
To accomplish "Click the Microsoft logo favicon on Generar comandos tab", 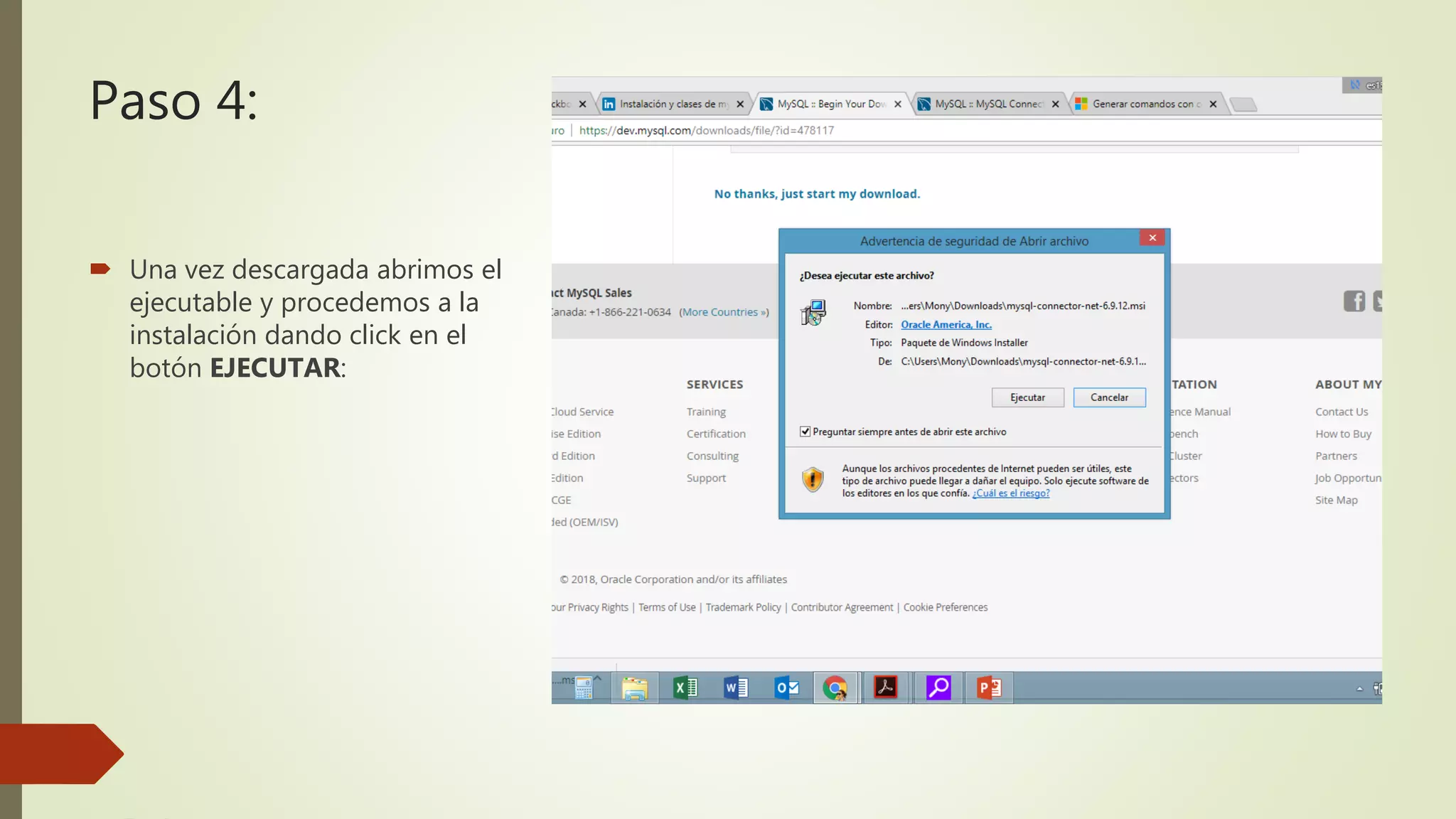I will coord(1081,104).
